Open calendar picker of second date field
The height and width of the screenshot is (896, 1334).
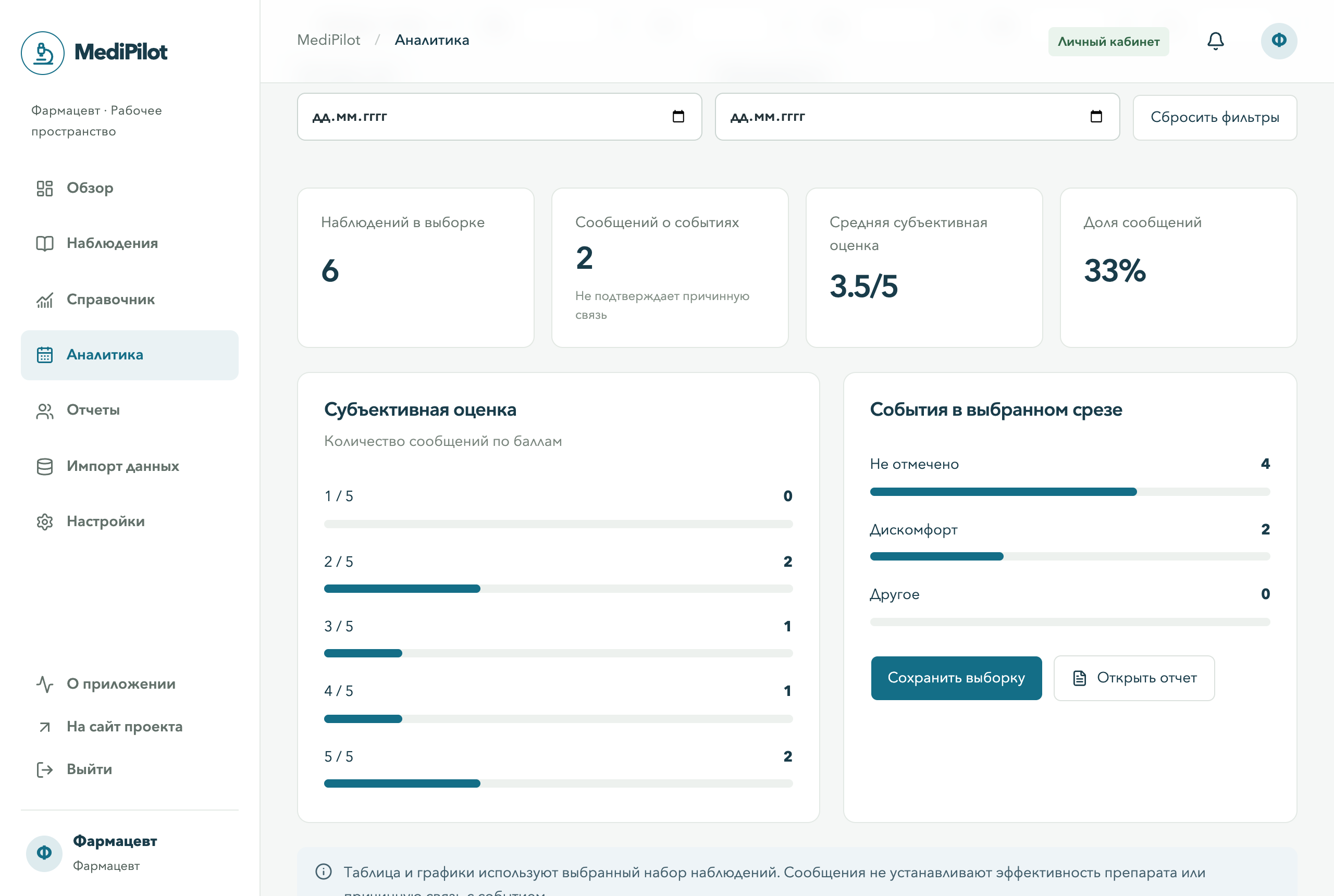pos(1096,117)
